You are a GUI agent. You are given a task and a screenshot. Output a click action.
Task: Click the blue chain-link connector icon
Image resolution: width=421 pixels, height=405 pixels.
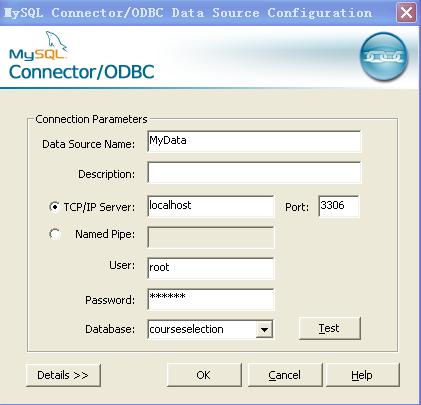[384, 57]
